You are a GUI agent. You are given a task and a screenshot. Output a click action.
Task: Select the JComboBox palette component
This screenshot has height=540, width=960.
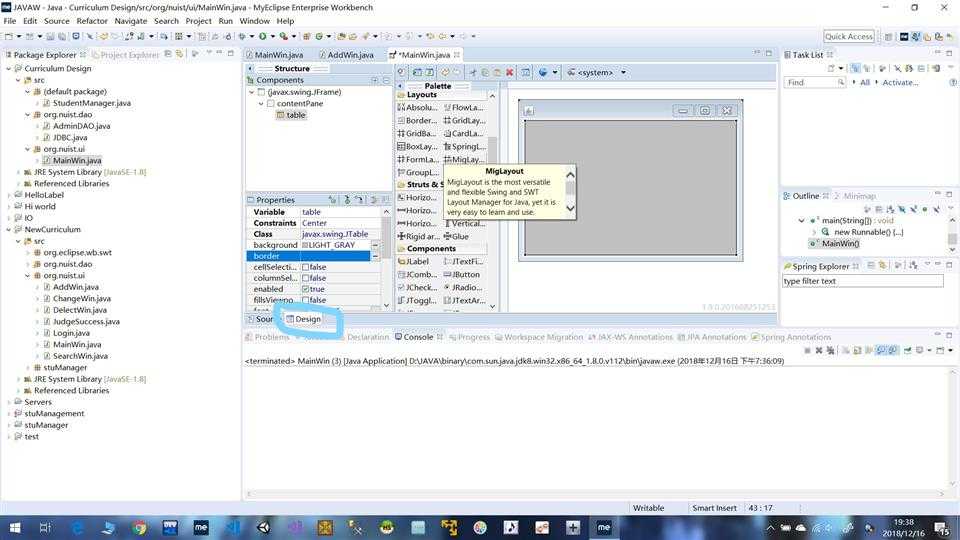(x=418, y=274)
